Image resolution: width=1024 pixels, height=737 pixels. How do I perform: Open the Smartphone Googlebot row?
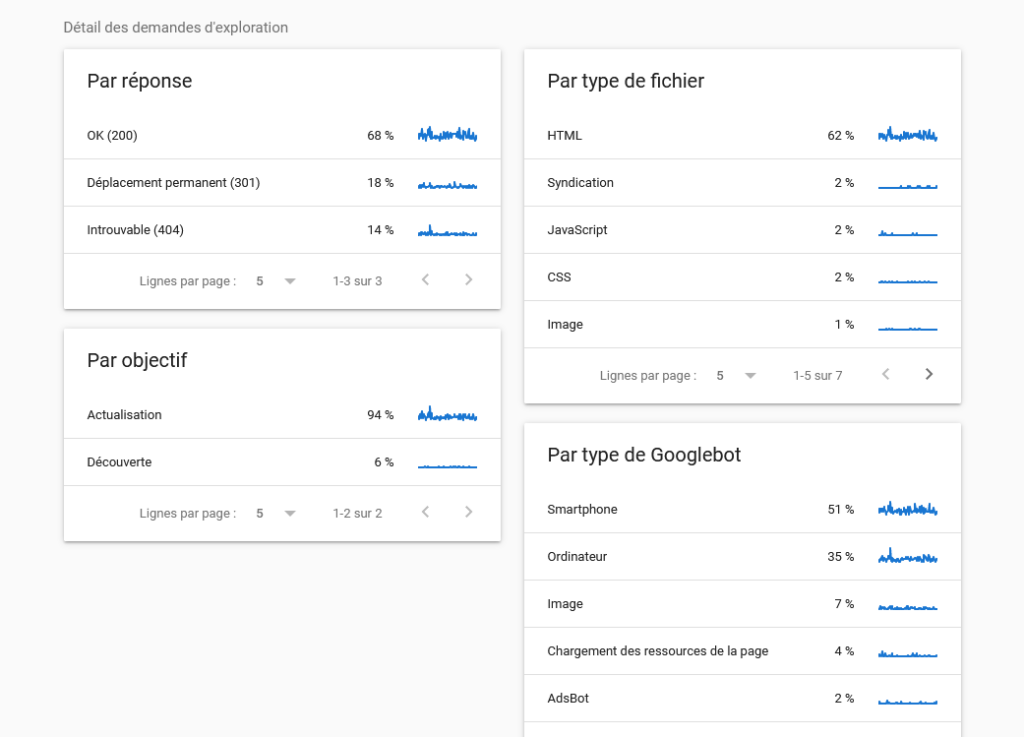[x=742, y=509]
